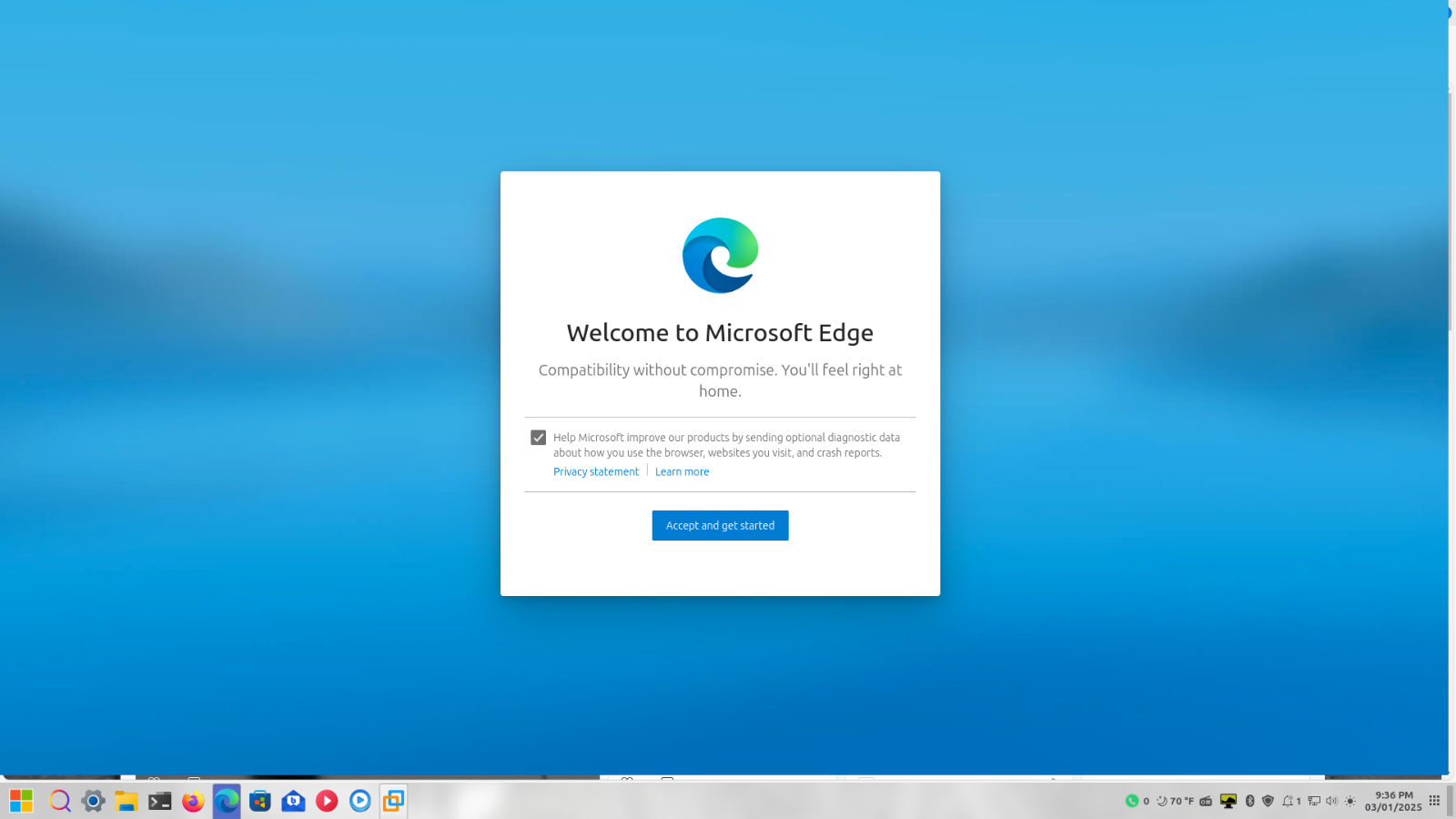The image size is (1456, 819).
Task: Open the clock showing 9:36 PM
Action: click(x=1393, y=801)
